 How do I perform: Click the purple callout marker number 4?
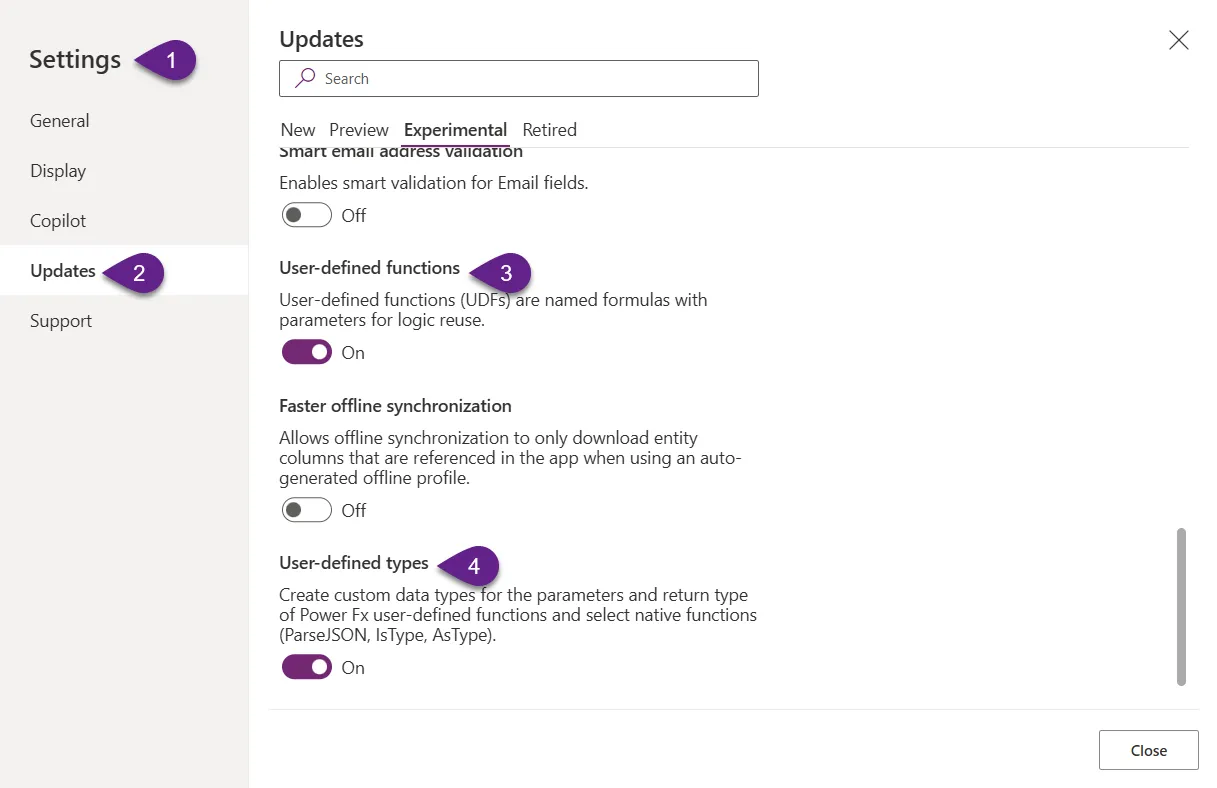click(x=468, y=566)
